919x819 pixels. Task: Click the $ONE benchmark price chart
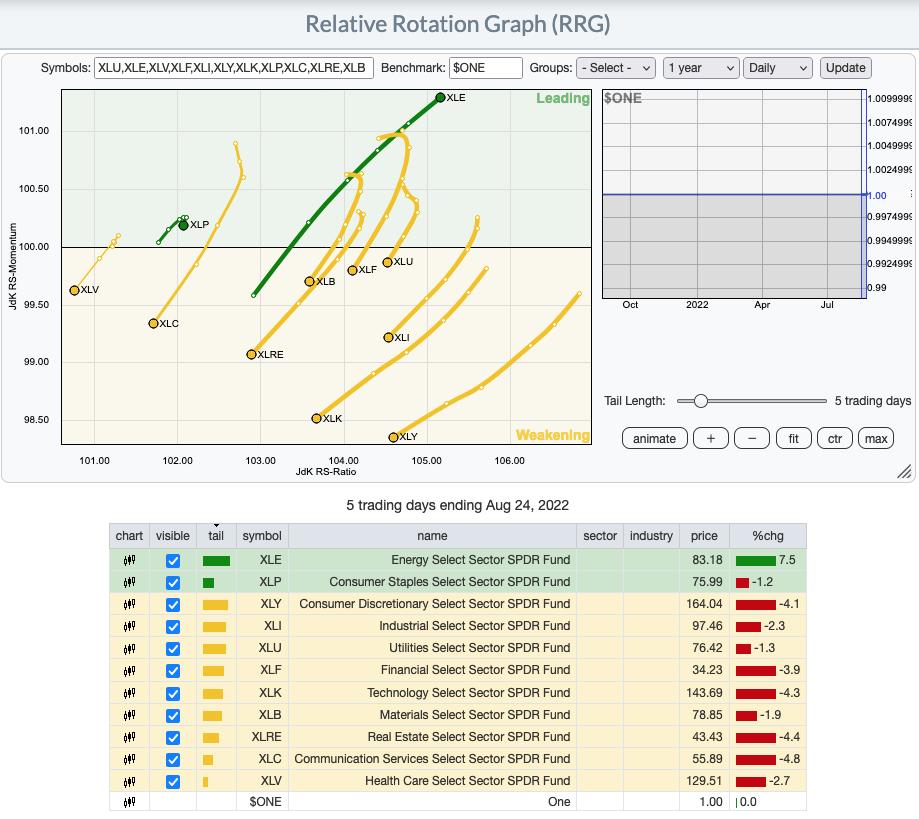[734, 194]
